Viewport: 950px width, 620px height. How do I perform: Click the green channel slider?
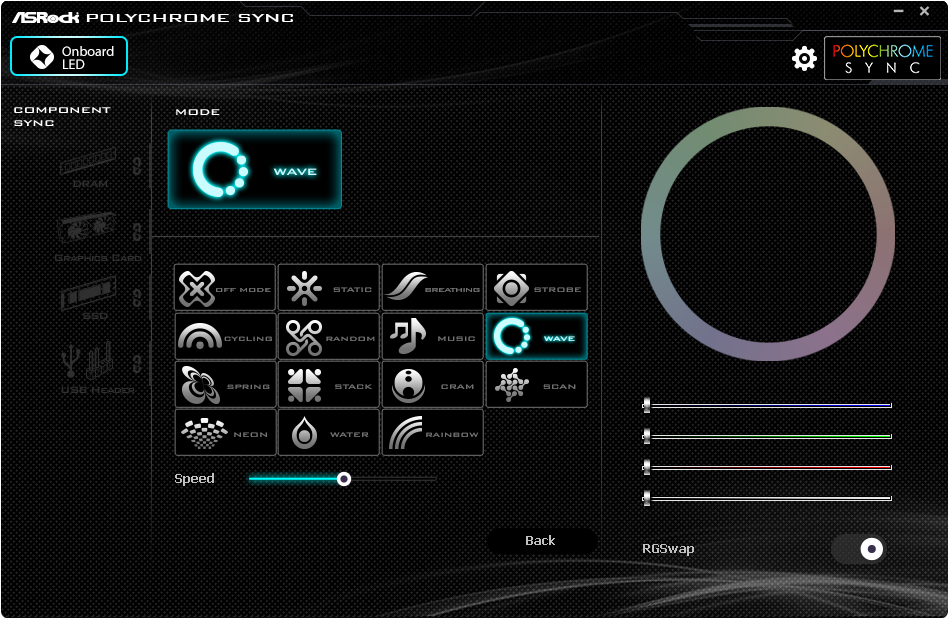[767, 436]
